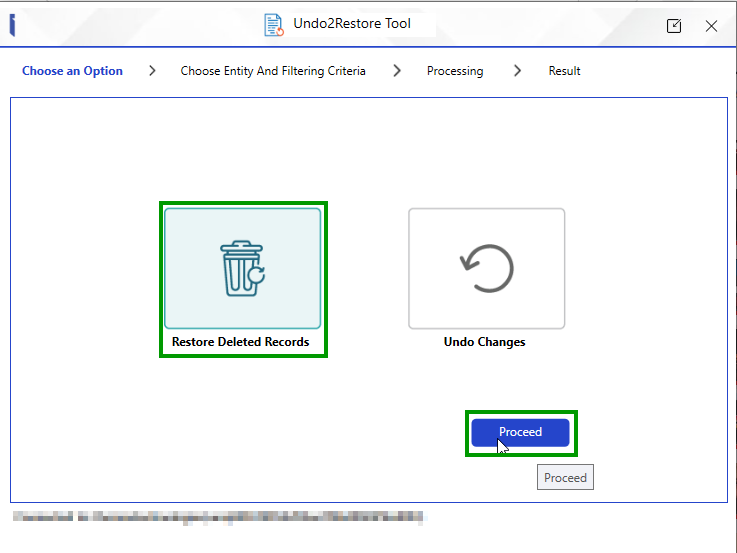Click the chevron before the Result step
The height and width of the screenshot is (553, 737).
point(517,71)
